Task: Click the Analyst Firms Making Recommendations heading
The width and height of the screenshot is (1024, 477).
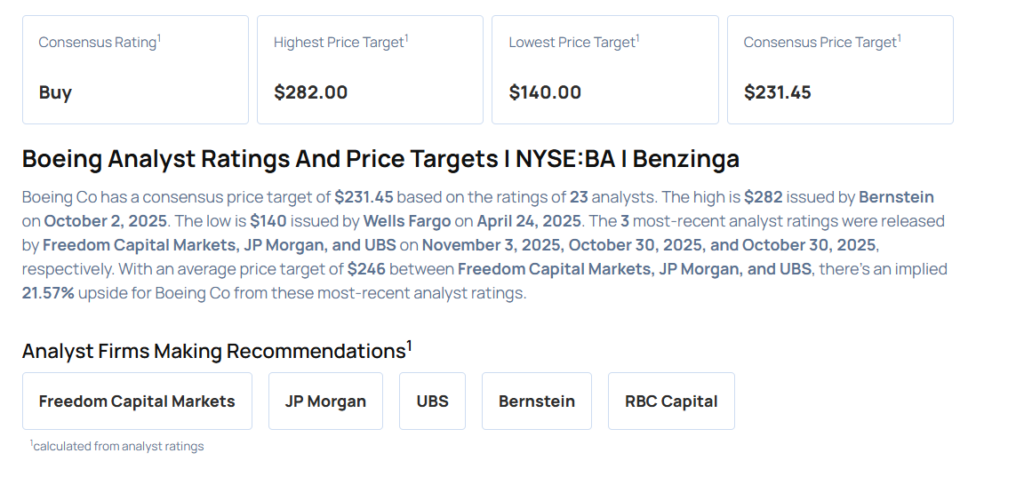Action: pyautogui.click(x=217, y=350)
